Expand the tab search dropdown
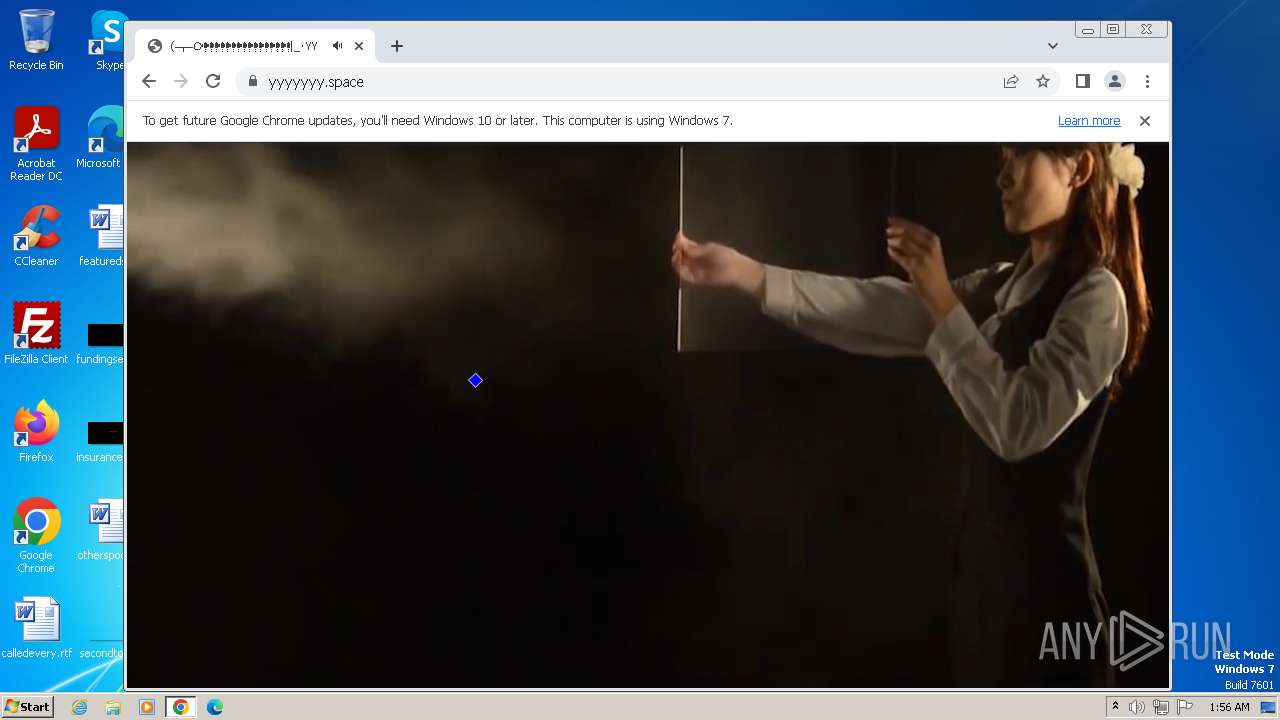The height and width of the screenshot is (720, 1280). coord(1053,46)
